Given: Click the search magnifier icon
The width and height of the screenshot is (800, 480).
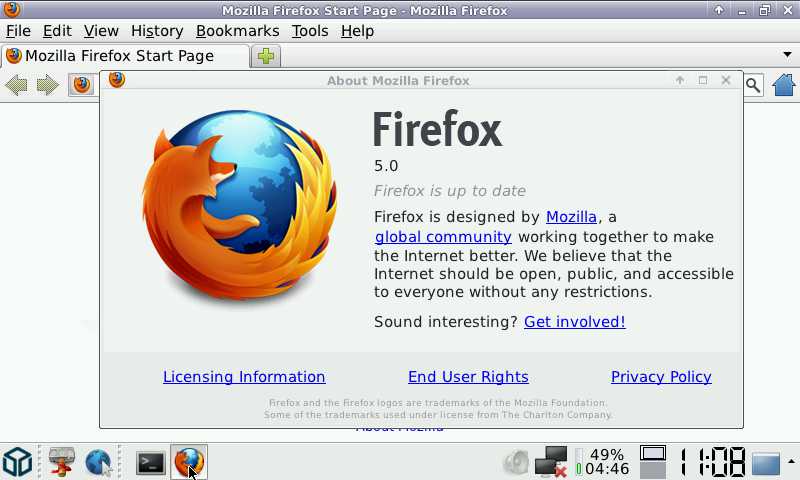Looking at the screenshot, I should pos(753,85).
